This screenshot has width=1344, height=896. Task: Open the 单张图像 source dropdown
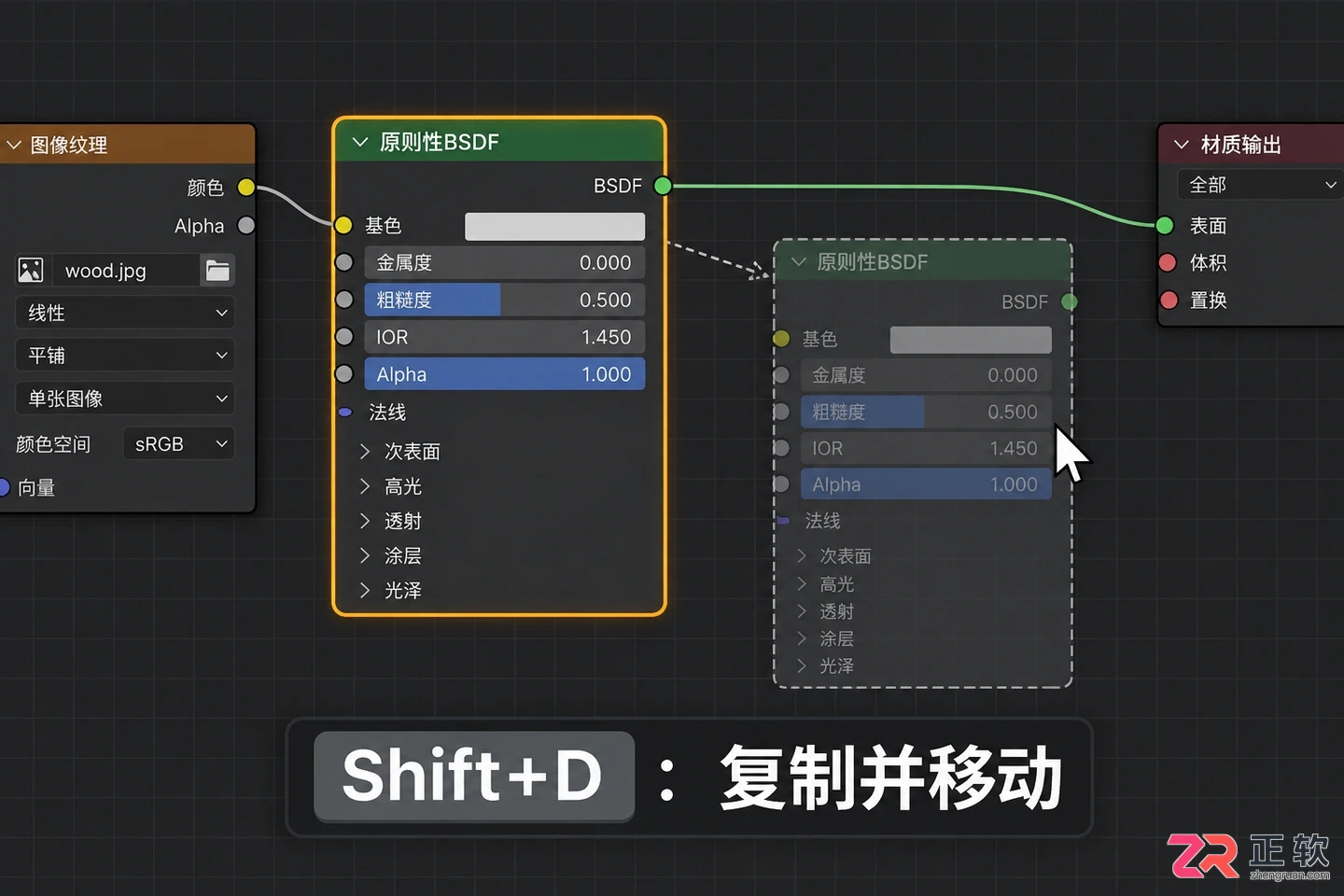pyautogui.click(x=125, y=399)
